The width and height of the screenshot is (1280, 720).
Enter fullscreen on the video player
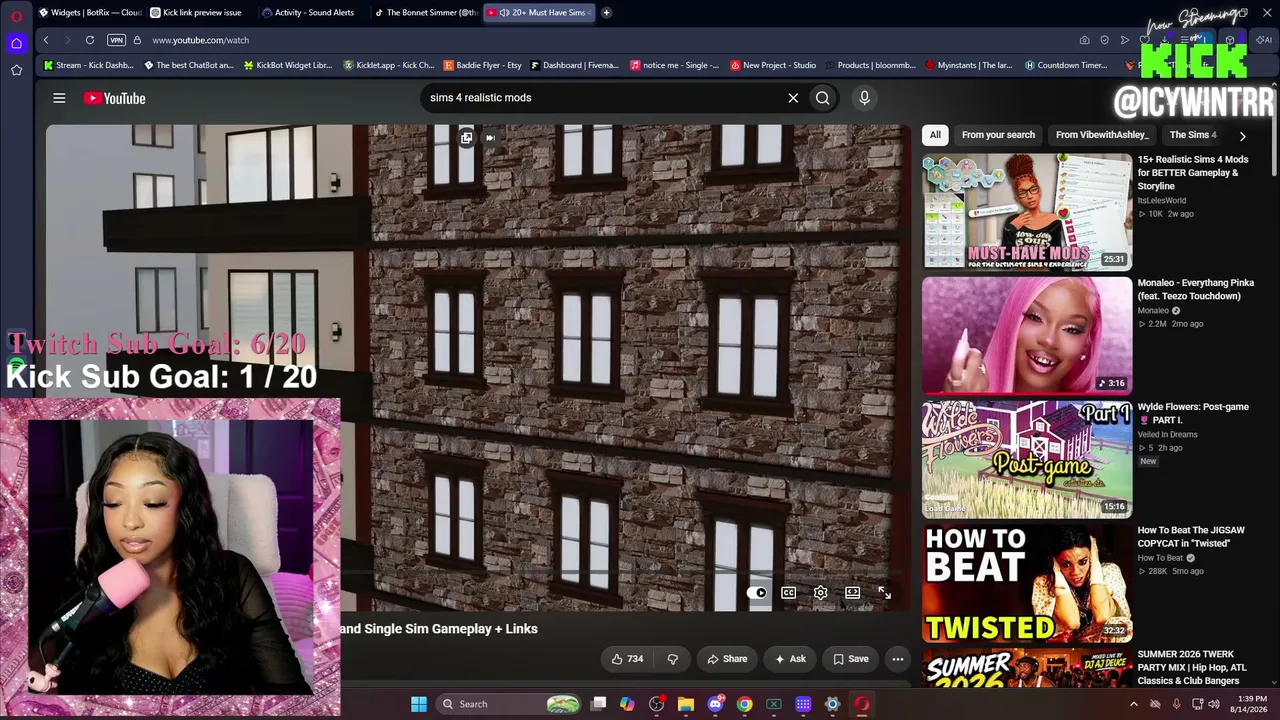(884, 593)
